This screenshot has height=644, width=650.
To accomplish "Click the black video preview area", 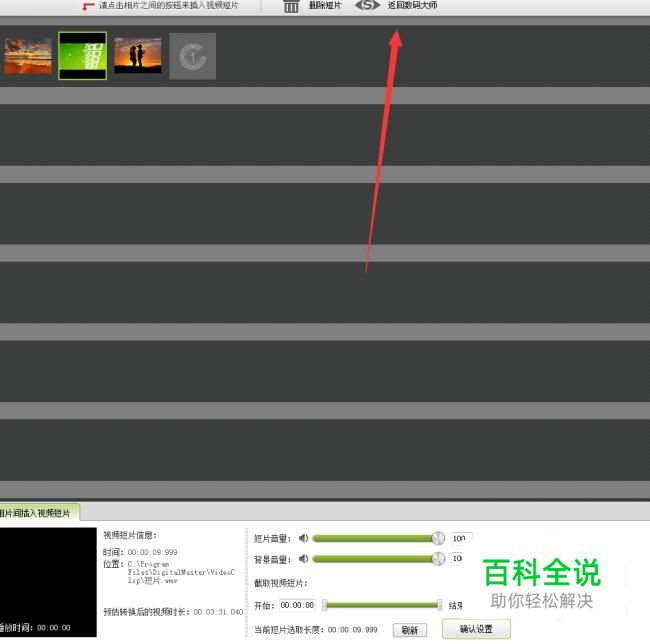I will (48, 582).
